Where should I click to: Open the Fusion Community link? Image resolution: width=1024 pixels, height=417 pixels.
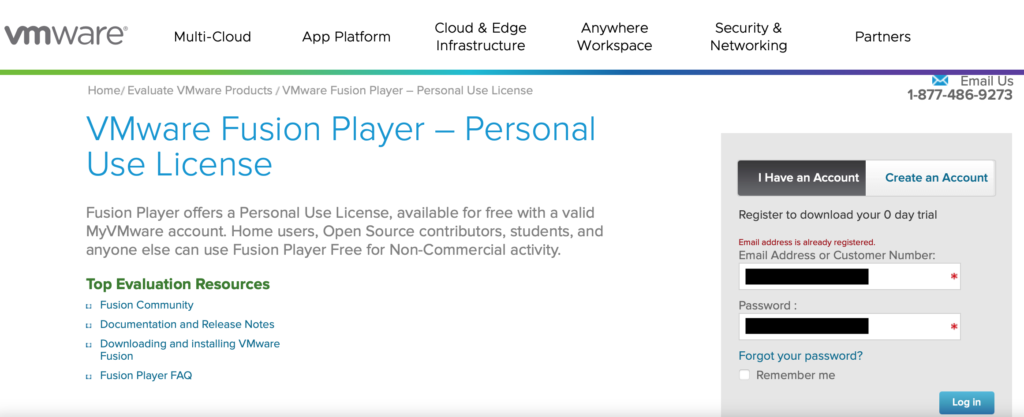click(146, 305)
